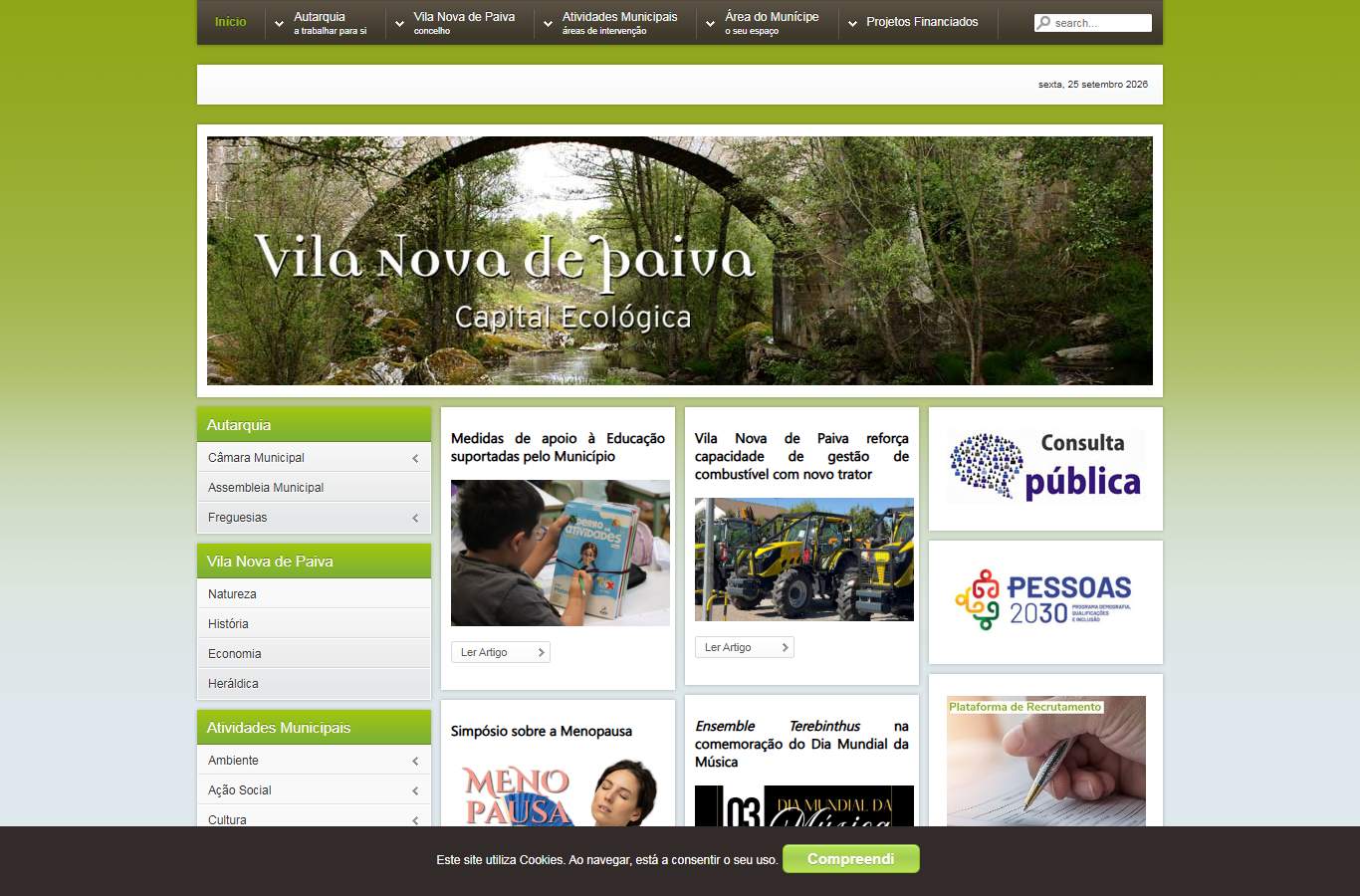Click Ler Artigo under Educação article

point(501,652)
